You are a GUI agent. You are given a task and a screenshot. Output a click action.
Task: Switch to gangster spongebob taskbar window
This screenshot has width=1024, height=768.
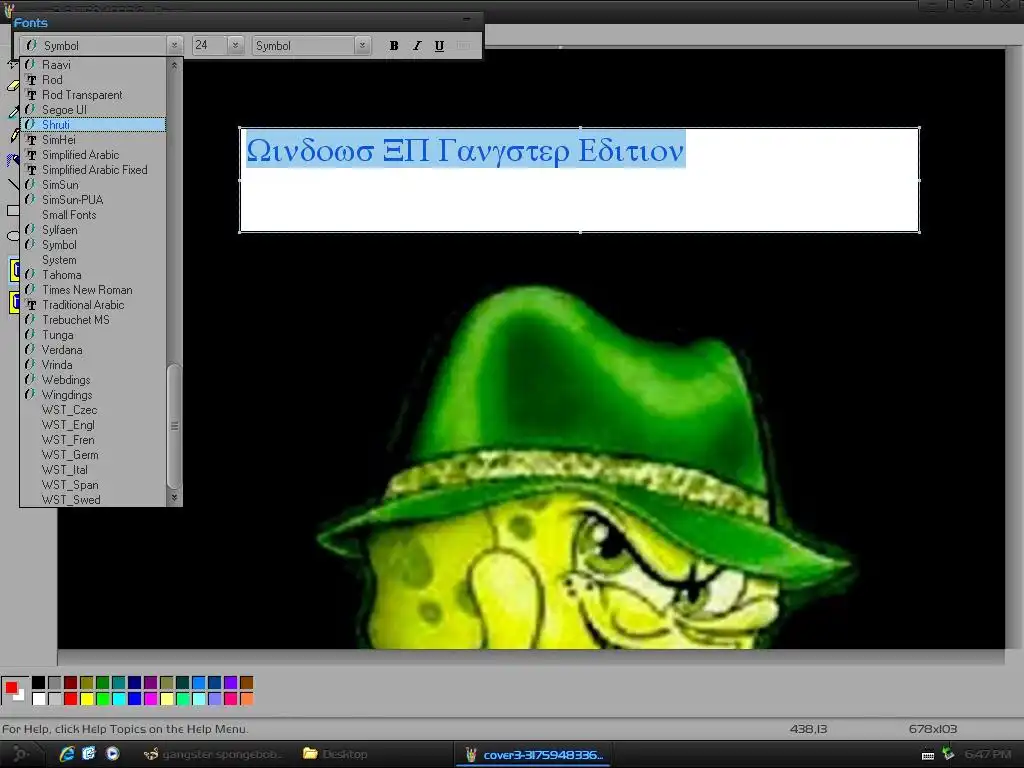(x=213, y=754)
